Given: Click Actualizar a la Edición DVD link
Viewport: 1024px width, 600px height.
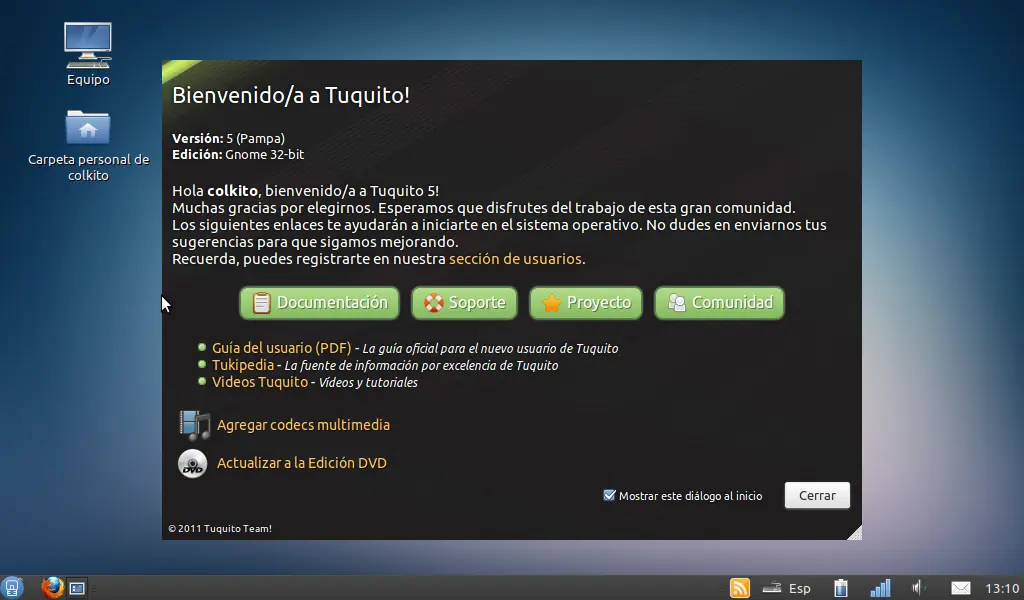Looking at the screenshot, I should point(302,463).
